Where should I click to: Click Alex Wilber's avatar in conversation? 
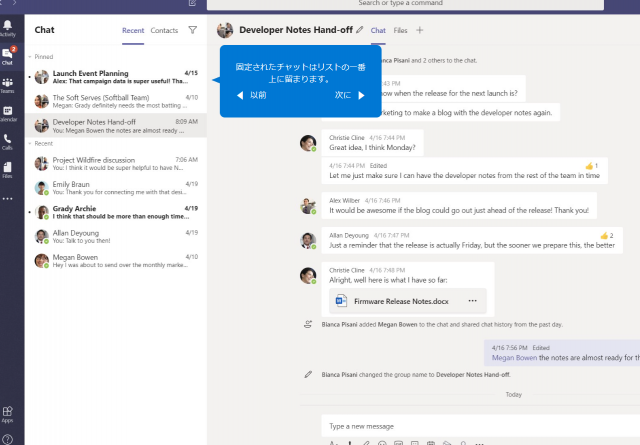pyautogui.click(x=308, y=206)
